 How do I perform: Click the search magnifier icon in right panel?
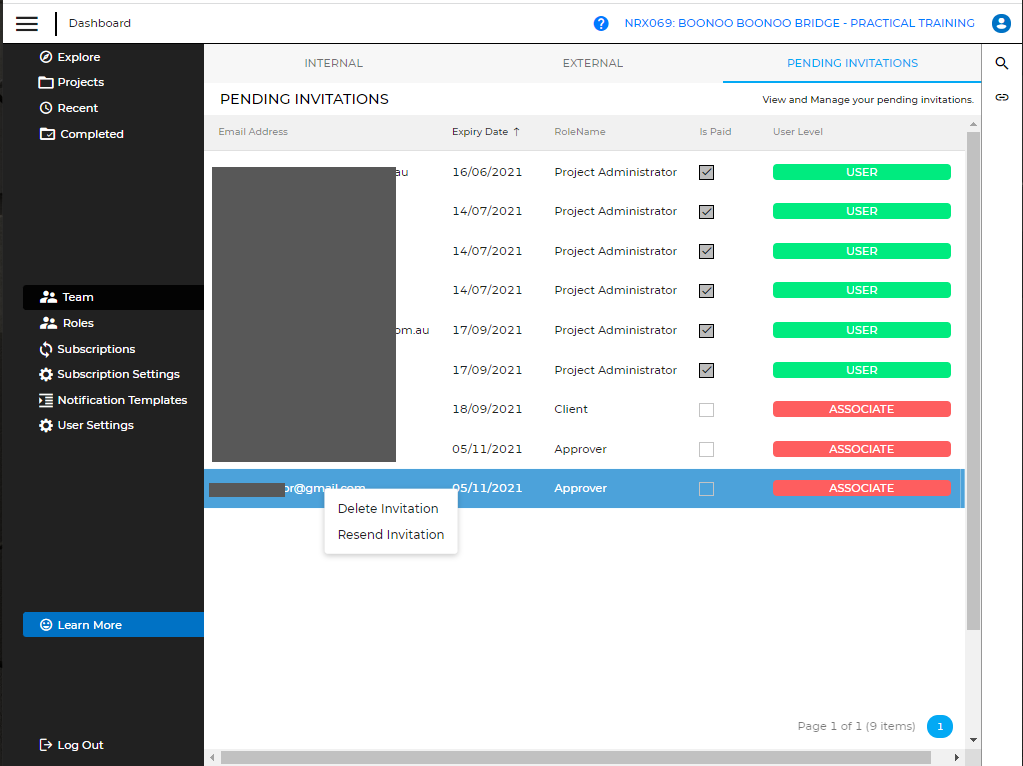coord(1002,64)
